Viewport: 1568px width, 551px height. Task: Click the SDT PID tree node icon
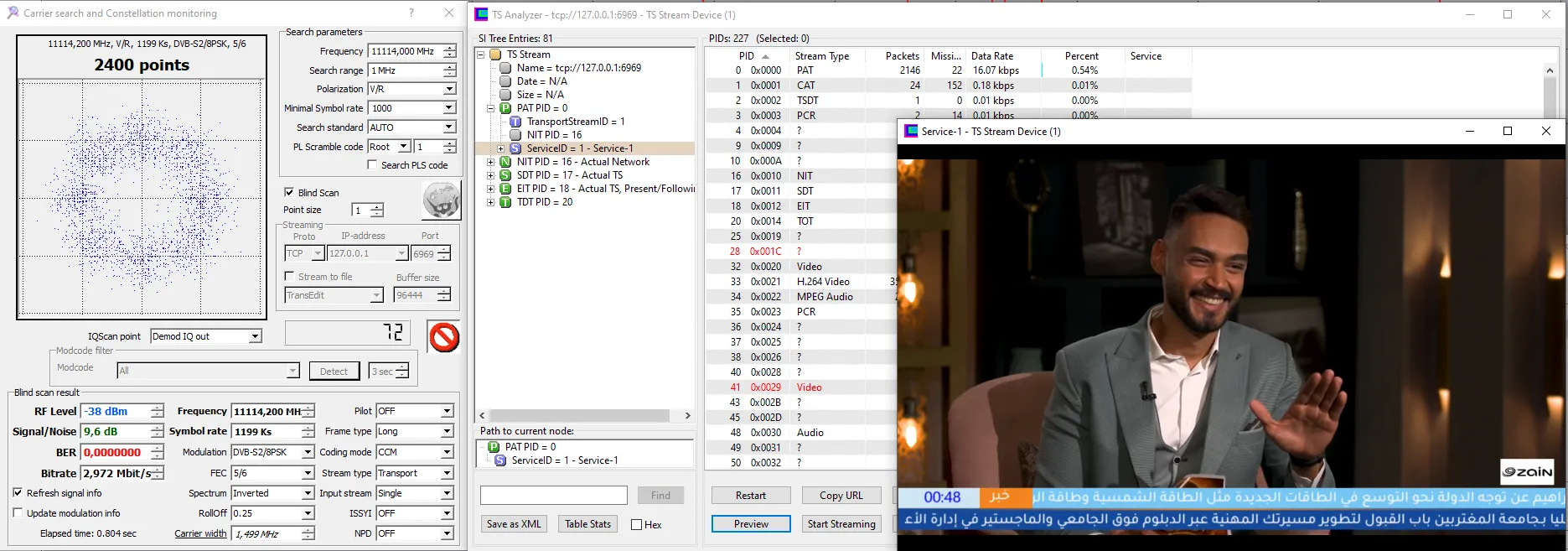click(505, 175)
